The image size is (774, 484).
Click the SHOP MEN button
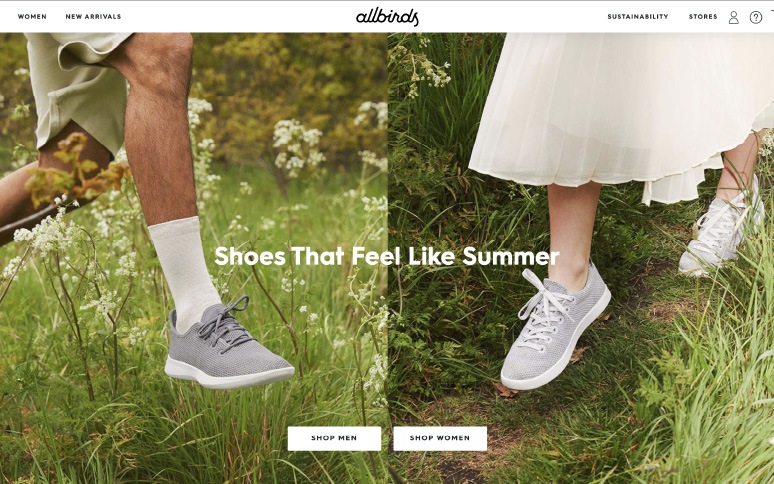pos(334,438)
